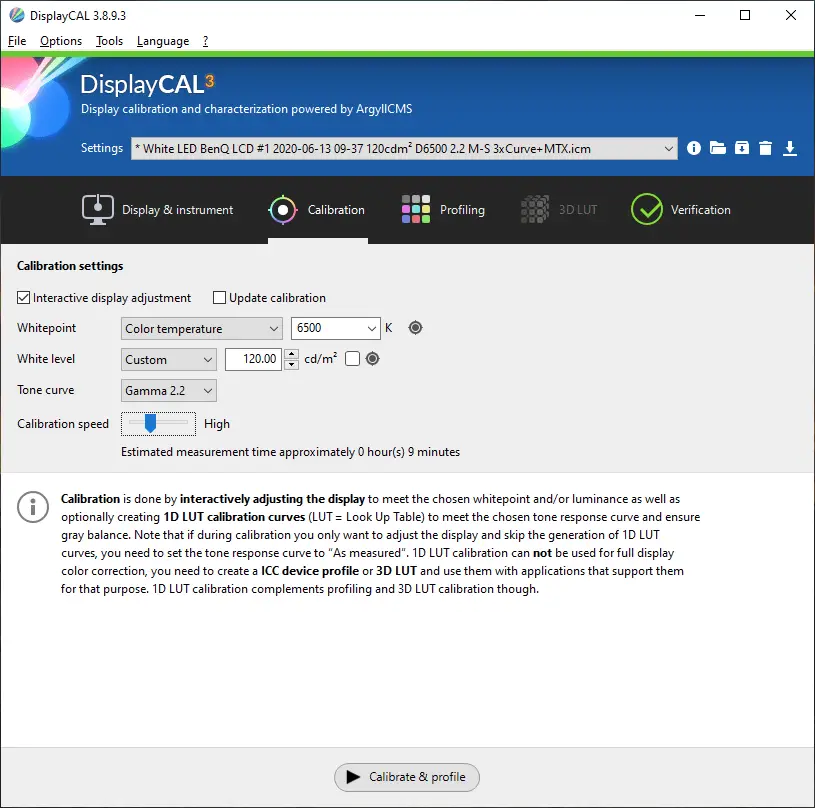Click the 120.00 white level input field

[254, 359]
